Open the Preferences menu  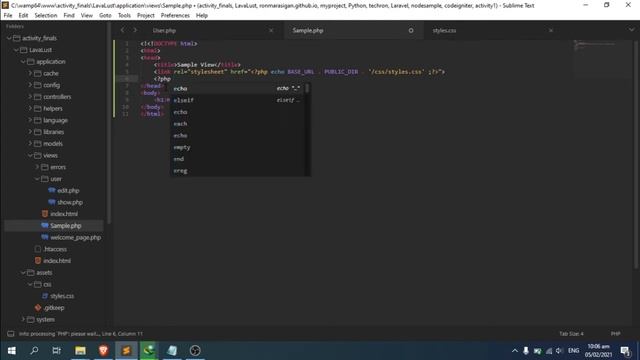click(x=175, y=16)
